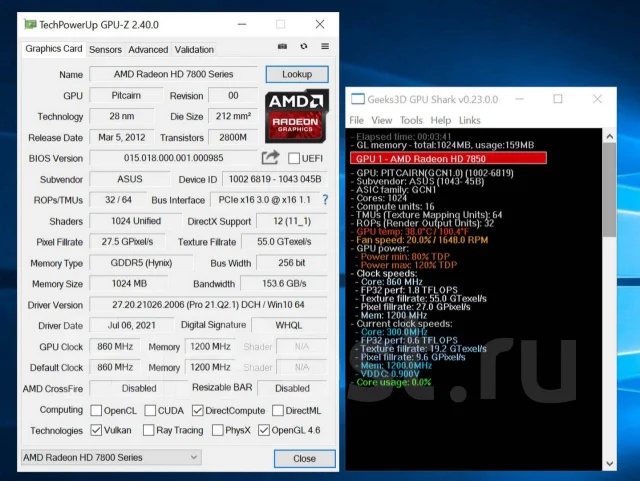Click the AMD Radeon Graphics logo
Screen dimensions: 640x481
(x=297, y=116)
